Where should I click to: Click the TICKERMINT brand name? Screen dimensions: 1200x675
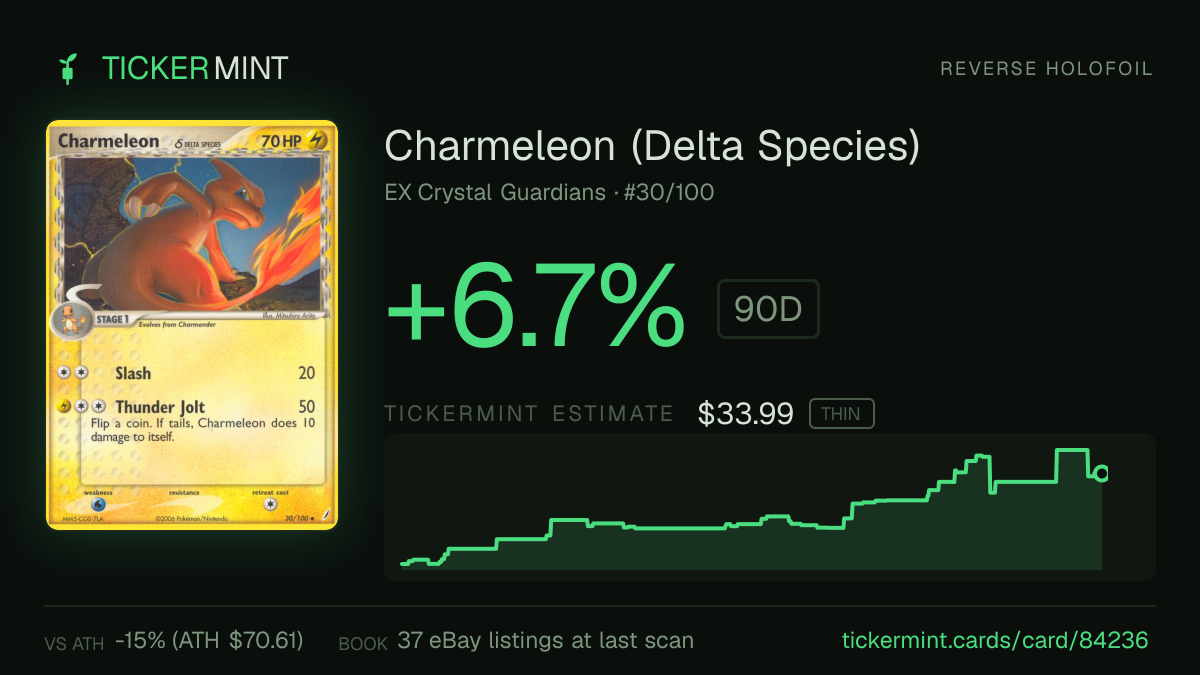point(195,68)
